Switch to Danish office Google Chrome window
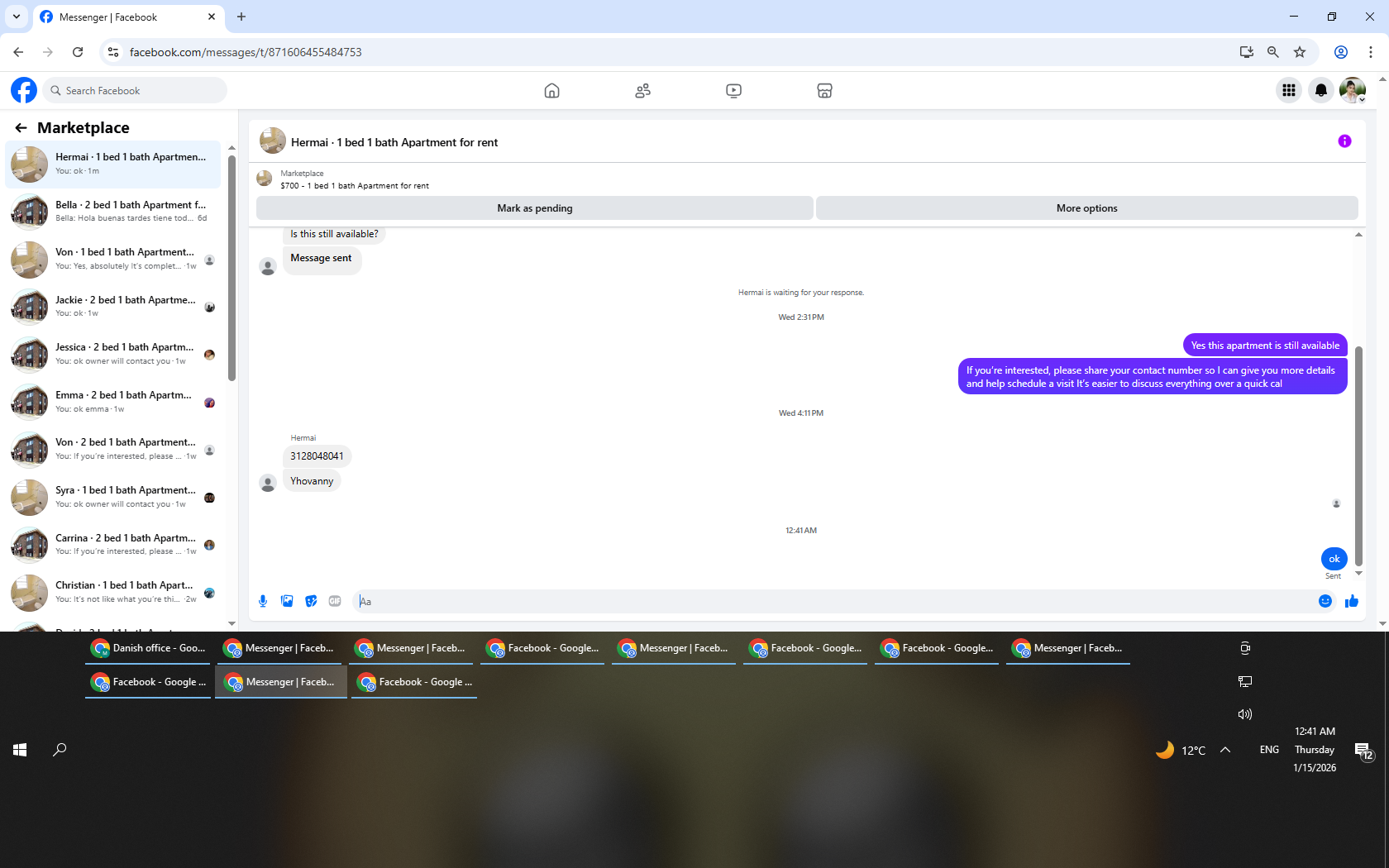The height and width of the screenshot is (868, 1389). coord(149,648)
